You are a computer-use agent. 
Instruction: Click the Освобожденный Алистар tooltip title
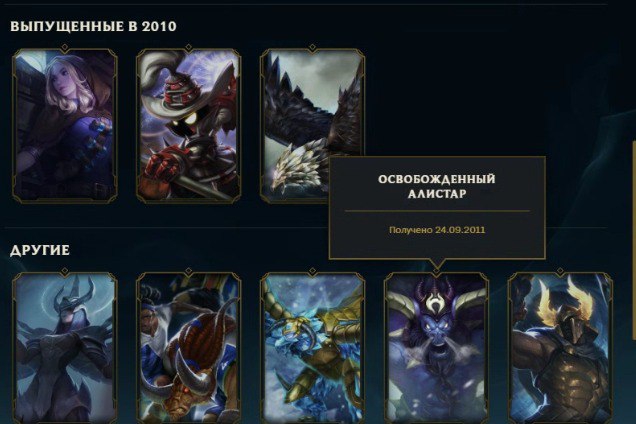(x=436, y=186)
